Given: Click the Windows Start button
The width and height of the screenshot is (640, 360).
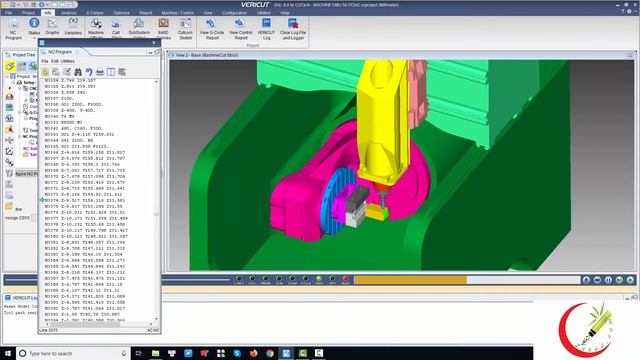Looking at the screenshot, I should tap(8, 353).
